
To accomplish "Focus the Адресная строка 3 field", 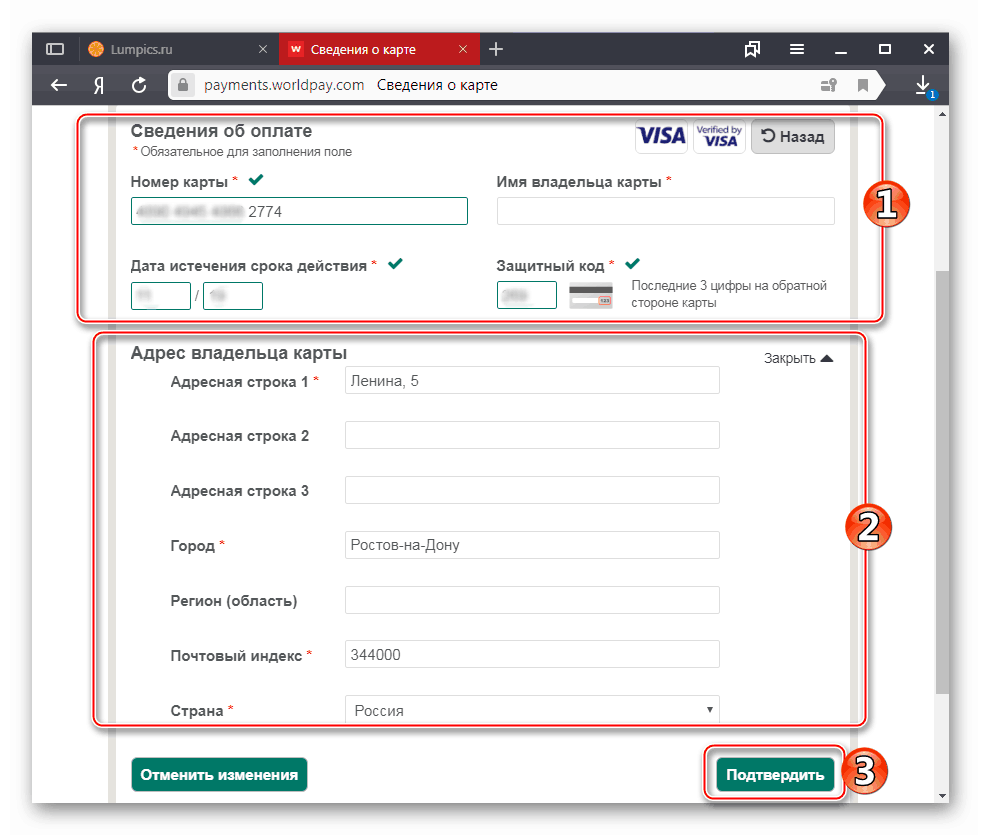I will pos(532,490).
